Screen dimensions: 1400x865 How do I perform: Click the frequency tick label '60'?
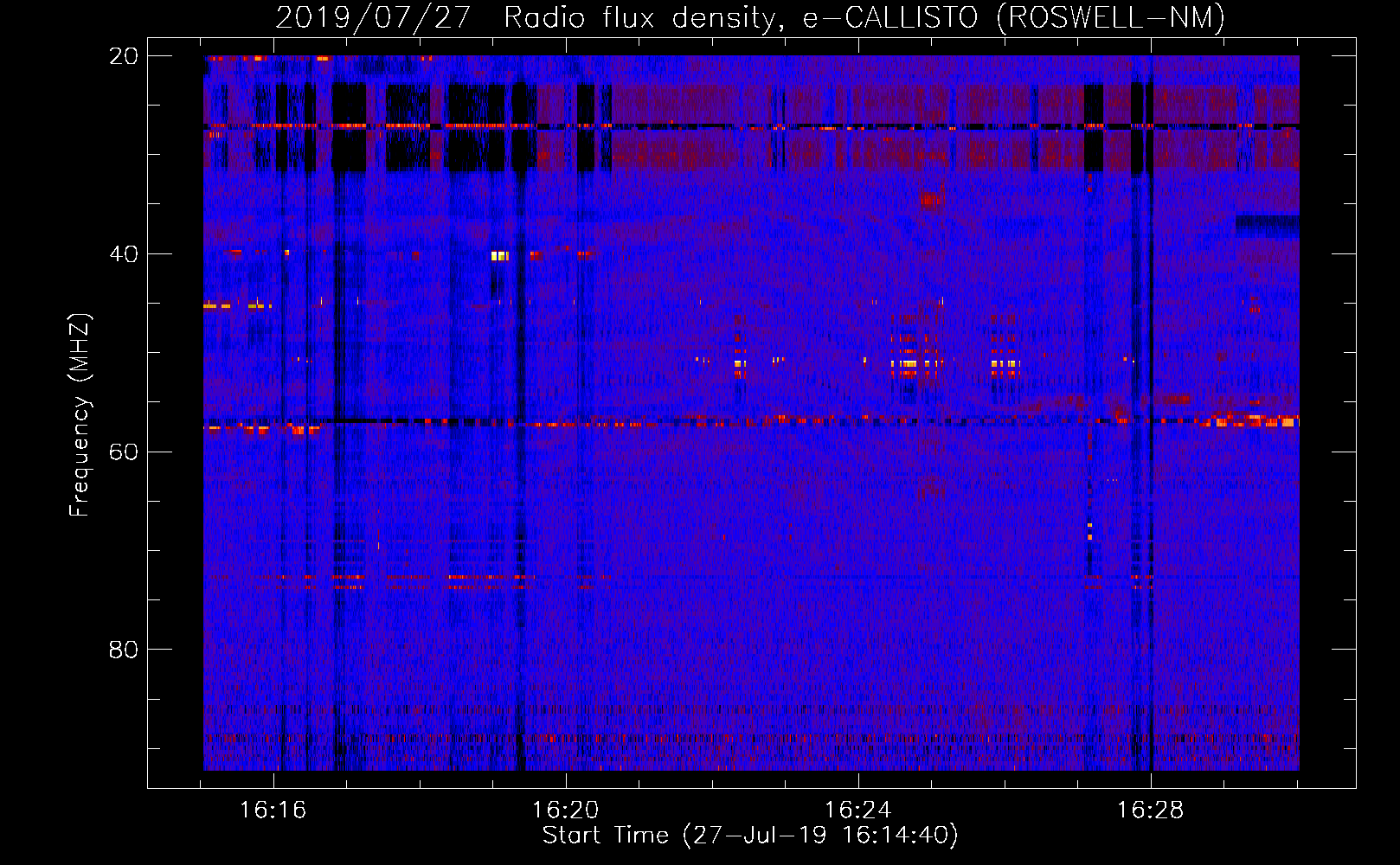pyautogui.click(x=124, y=452)
